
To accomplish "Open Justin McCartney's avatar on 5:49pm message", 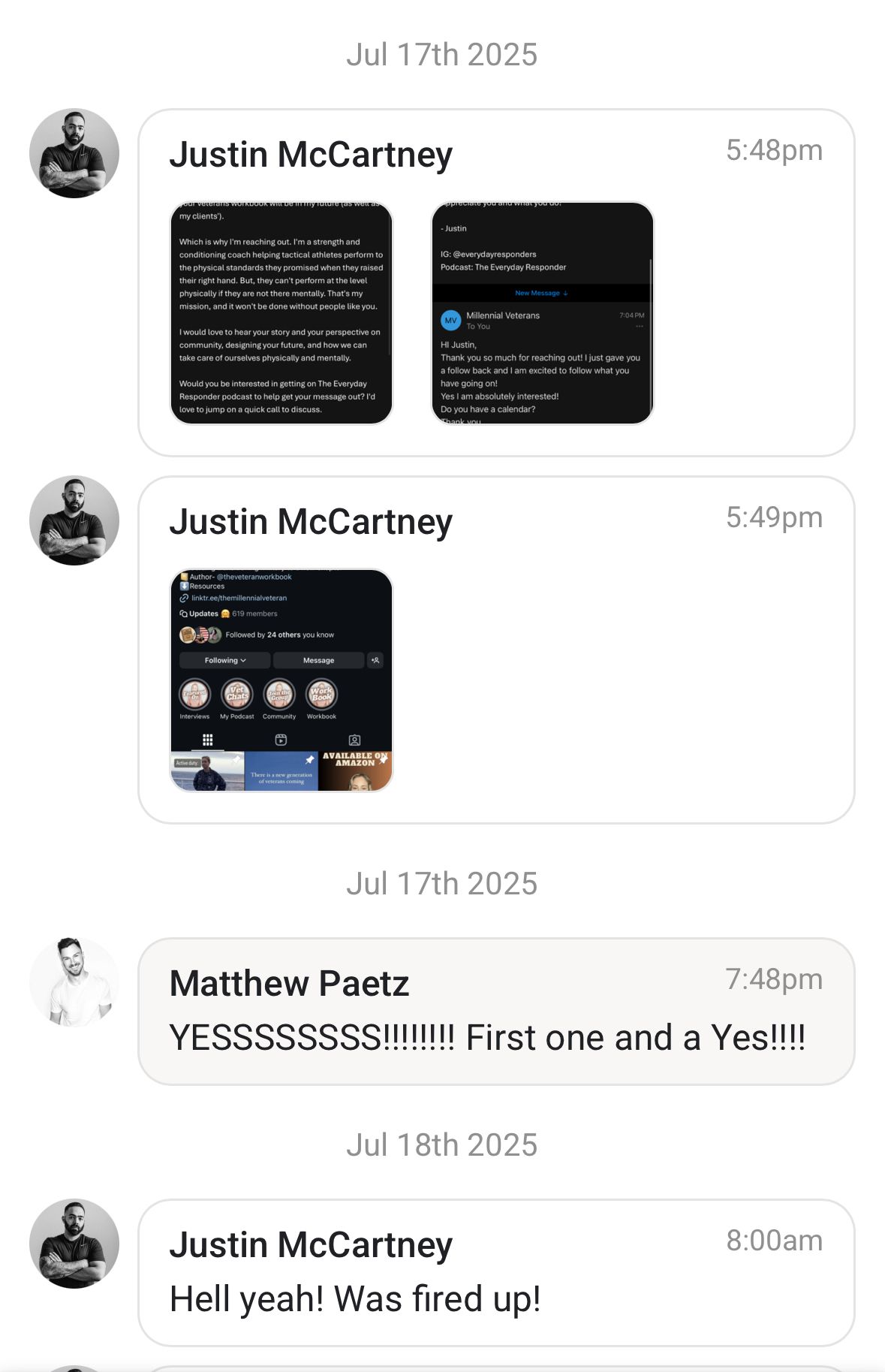I will 74,520.
